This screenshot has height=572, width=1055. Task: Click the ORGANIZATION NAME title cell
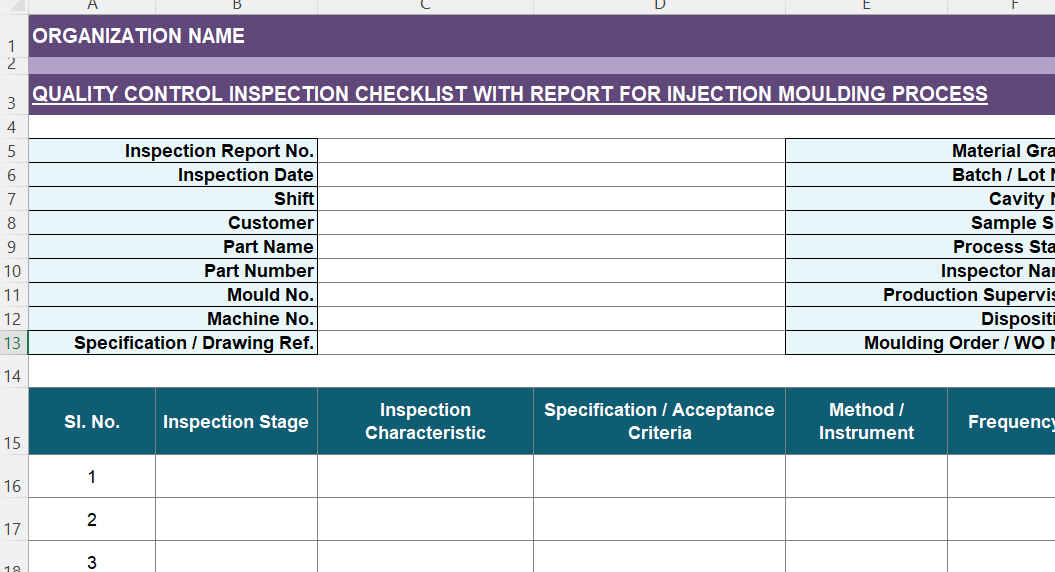pos(139,36)
